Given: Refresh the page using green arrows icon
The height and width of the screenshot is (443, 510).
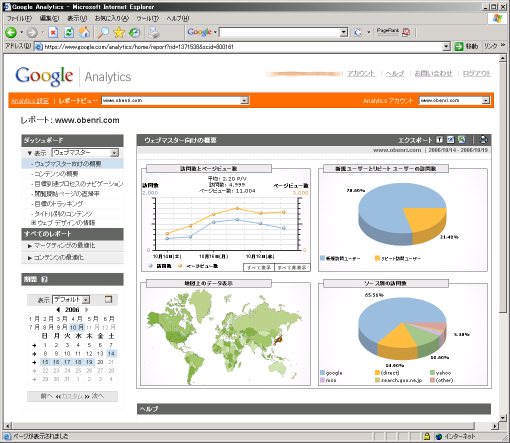Looking at the screenshot, I should click(69, 32).
